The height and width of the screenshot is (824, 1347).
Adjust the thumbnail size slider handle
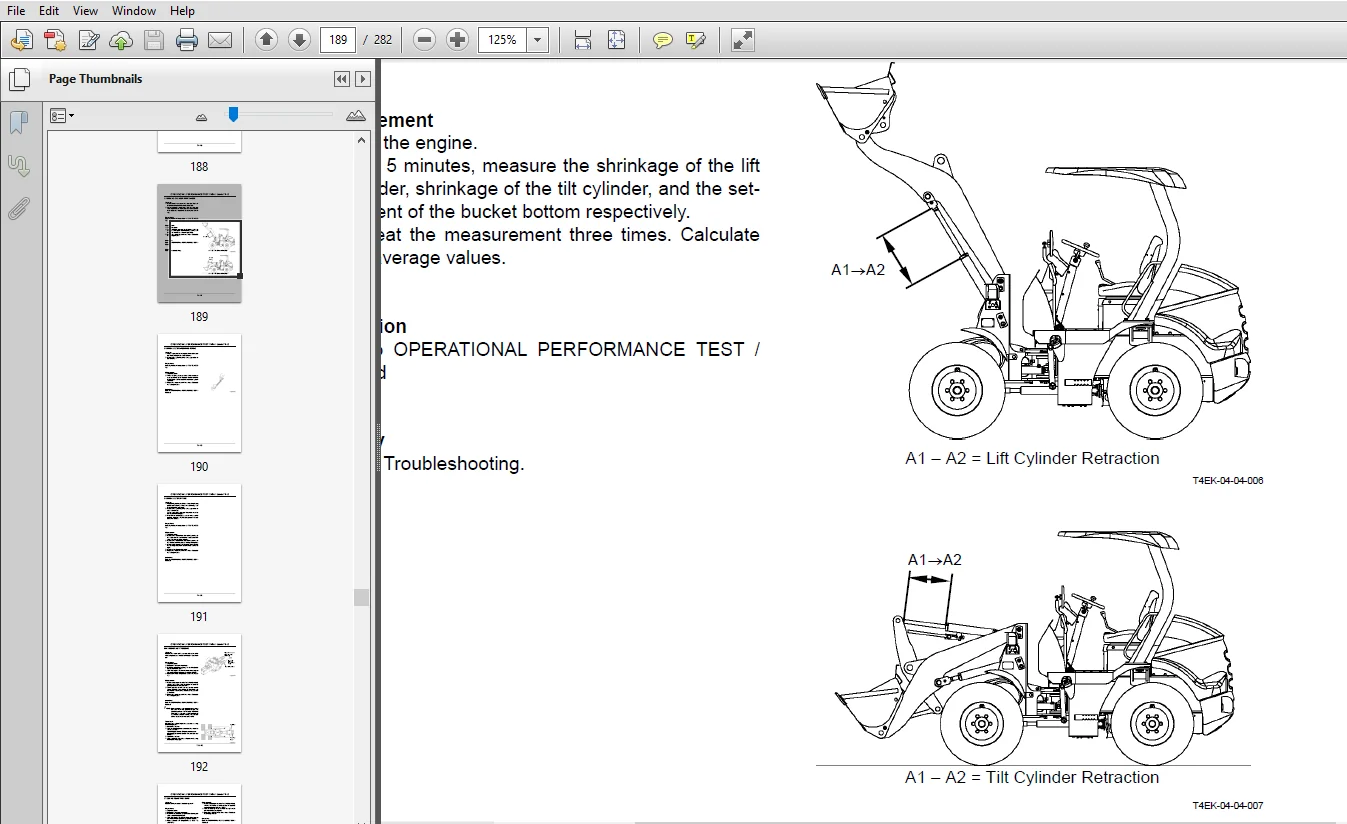pyautogui.click(x=233, y=115)
